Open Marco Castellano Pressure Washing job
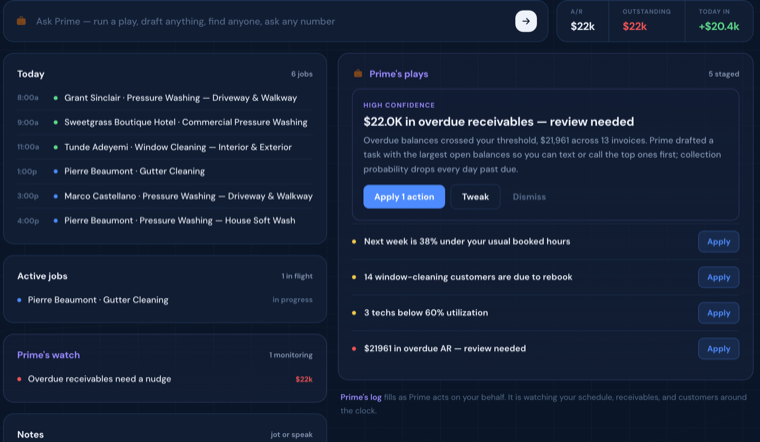760x442 pixels. coord(165,196)
